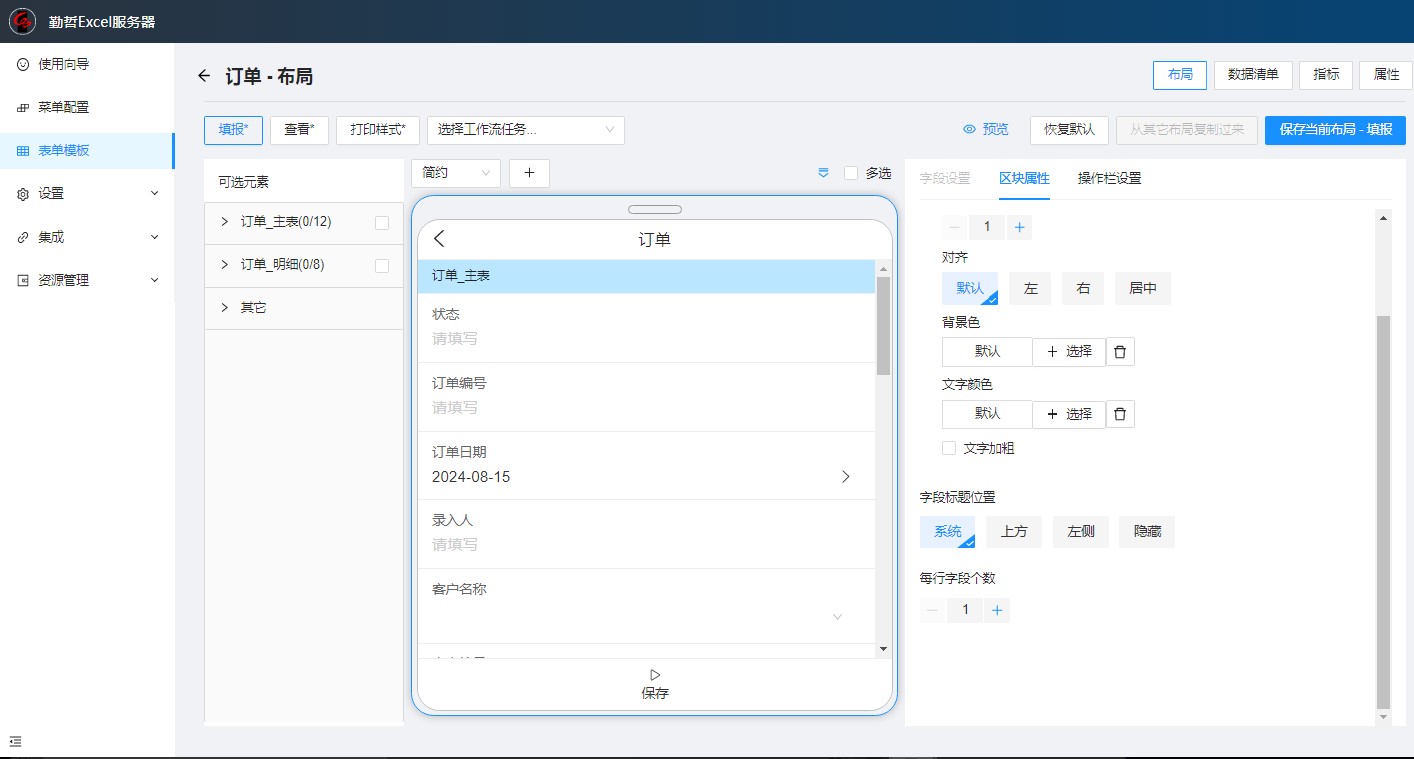The image size is (1414, 759).
Task: Click the back chevron in phone preview header
Action: (x=439, y=239)
